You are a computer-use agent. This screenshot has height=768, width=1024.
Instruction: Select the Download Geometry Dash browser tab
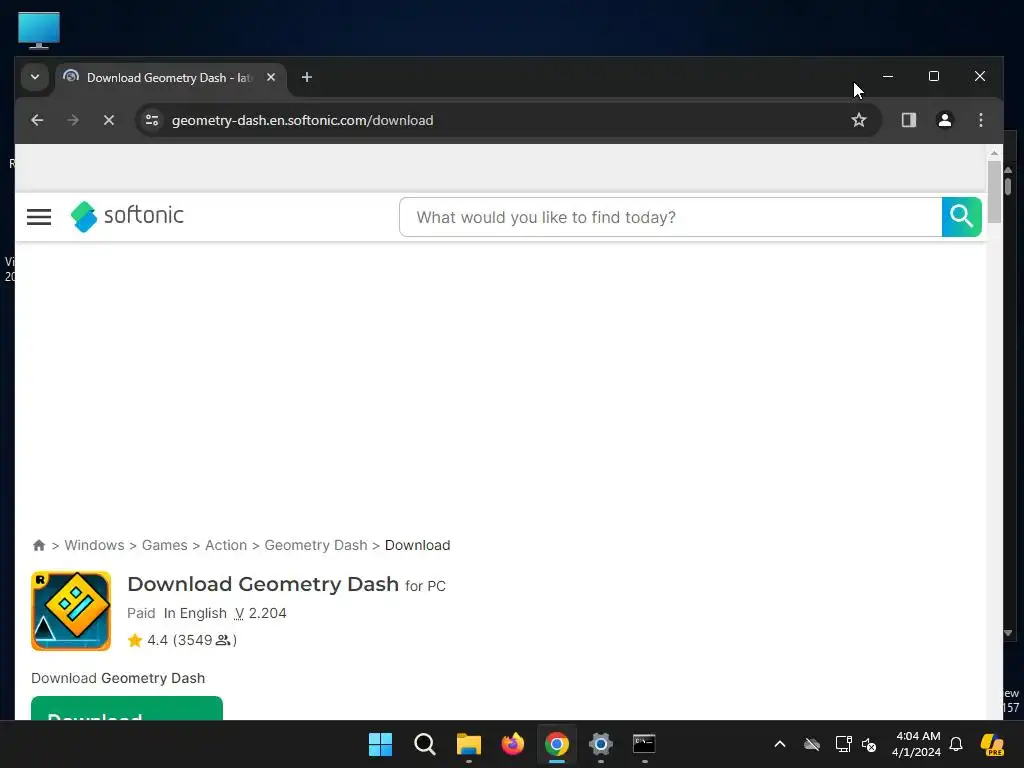(x=170, y=78)
